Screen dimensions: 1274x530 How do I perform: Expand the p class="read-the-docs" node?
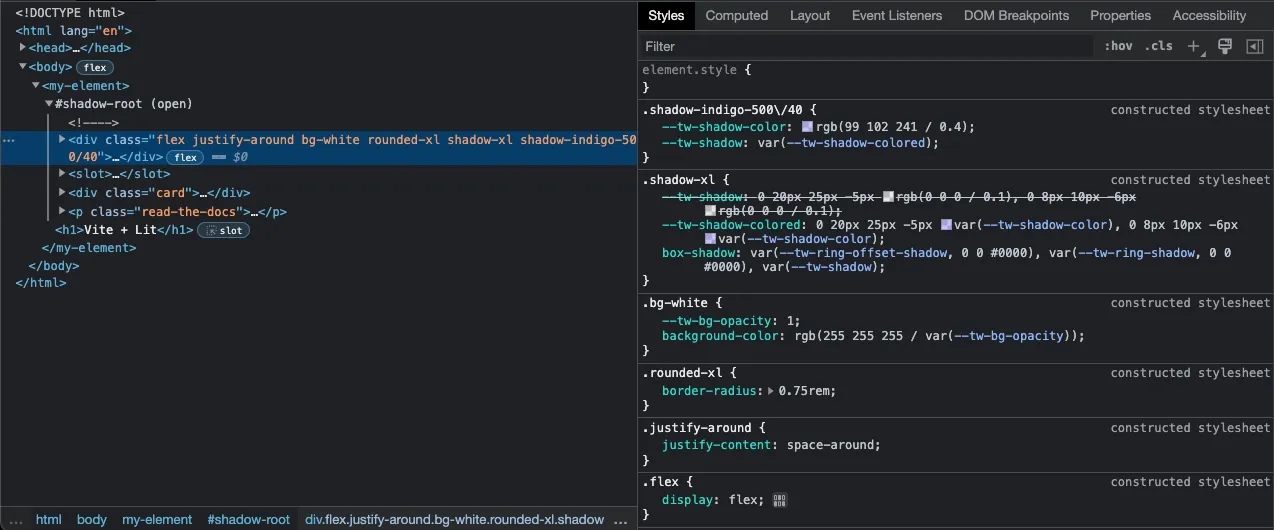[62, 212]
